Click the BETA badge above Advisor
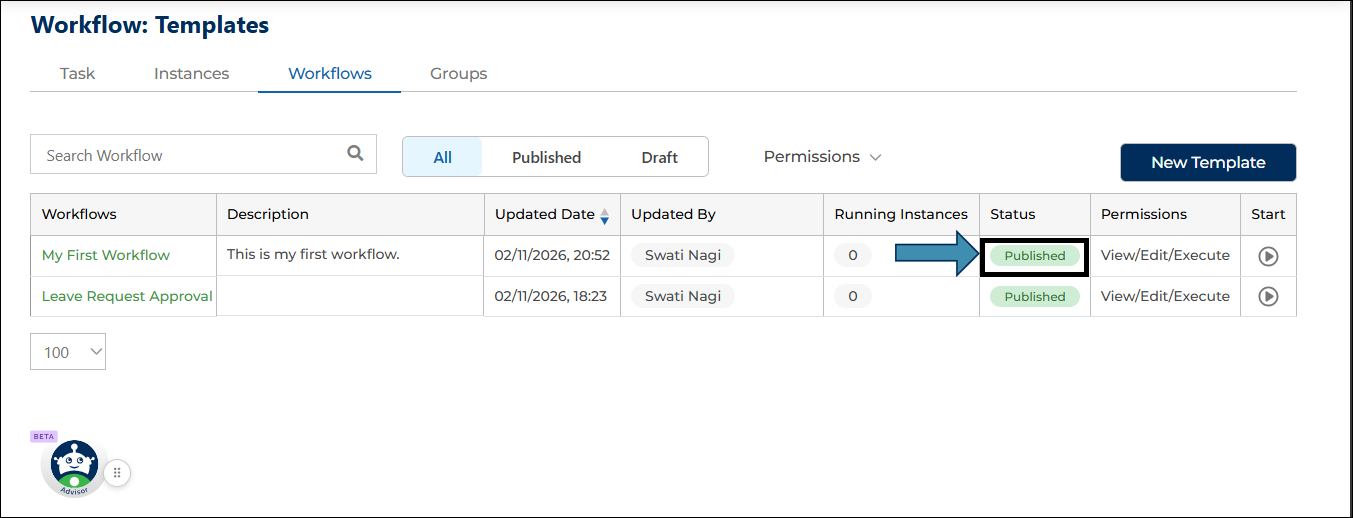Screen dimensions: 1353x518 pyautogui.click(x=44, y=436)
